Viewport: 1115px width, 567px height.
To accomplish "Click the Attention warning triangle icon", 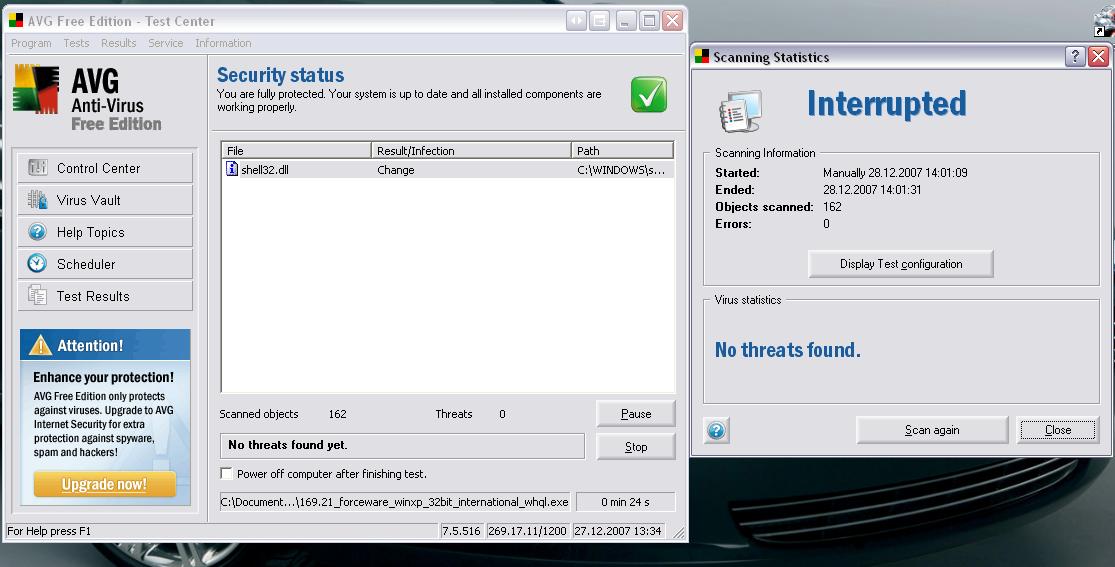I will click(41, 346).
